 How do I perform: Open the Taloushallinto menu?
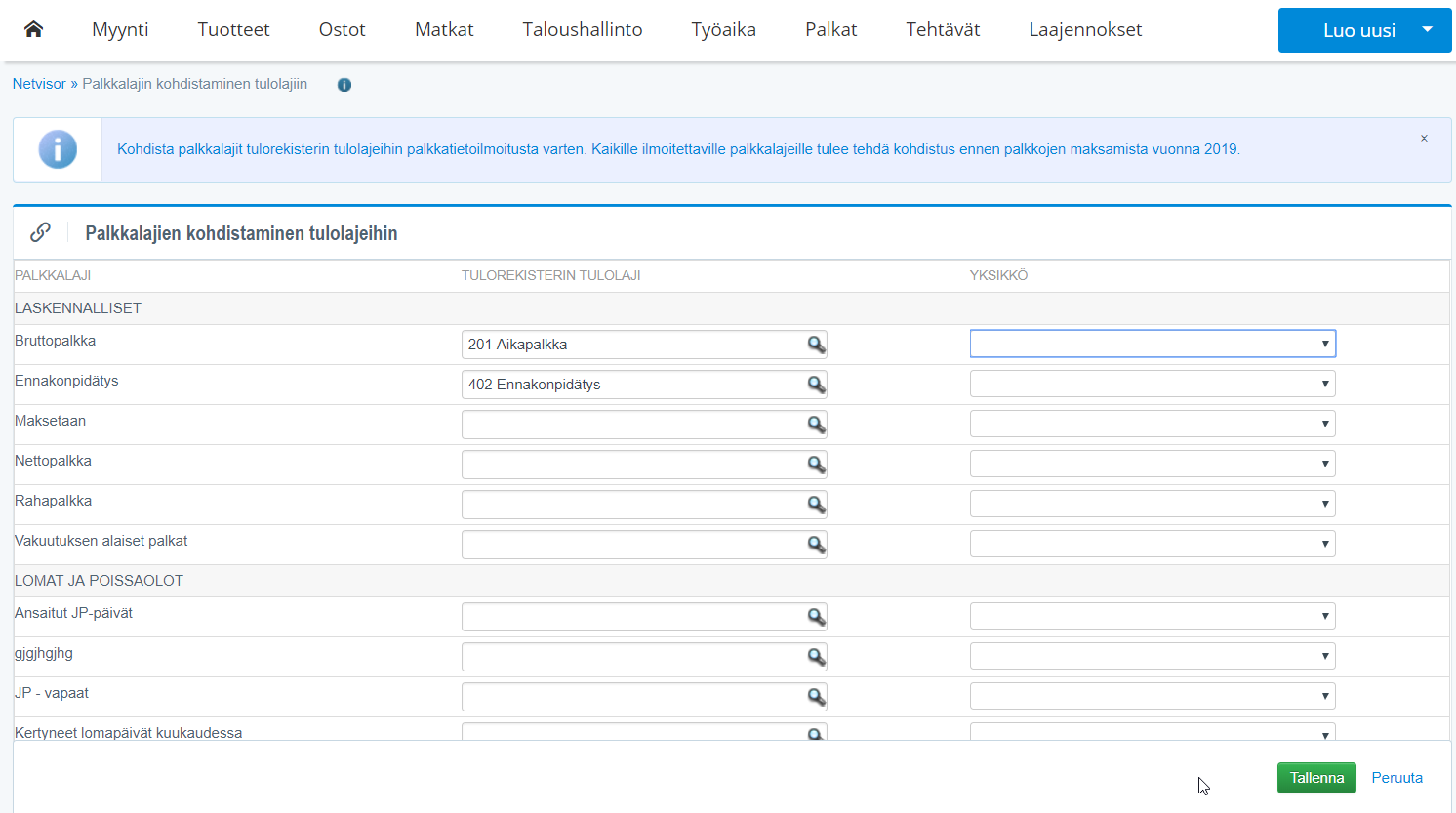click(582, 30)
